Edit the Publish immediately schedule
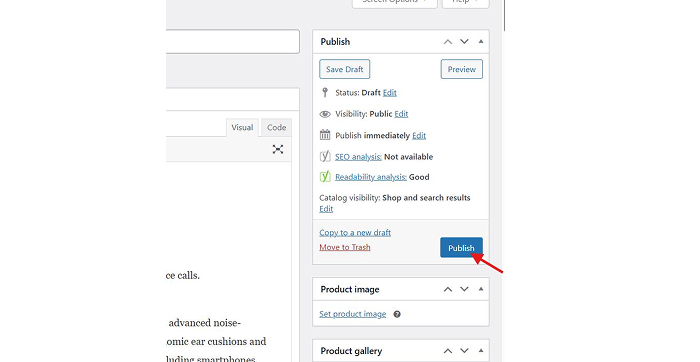This screenshot has width=700, height=362. (419, 136)
